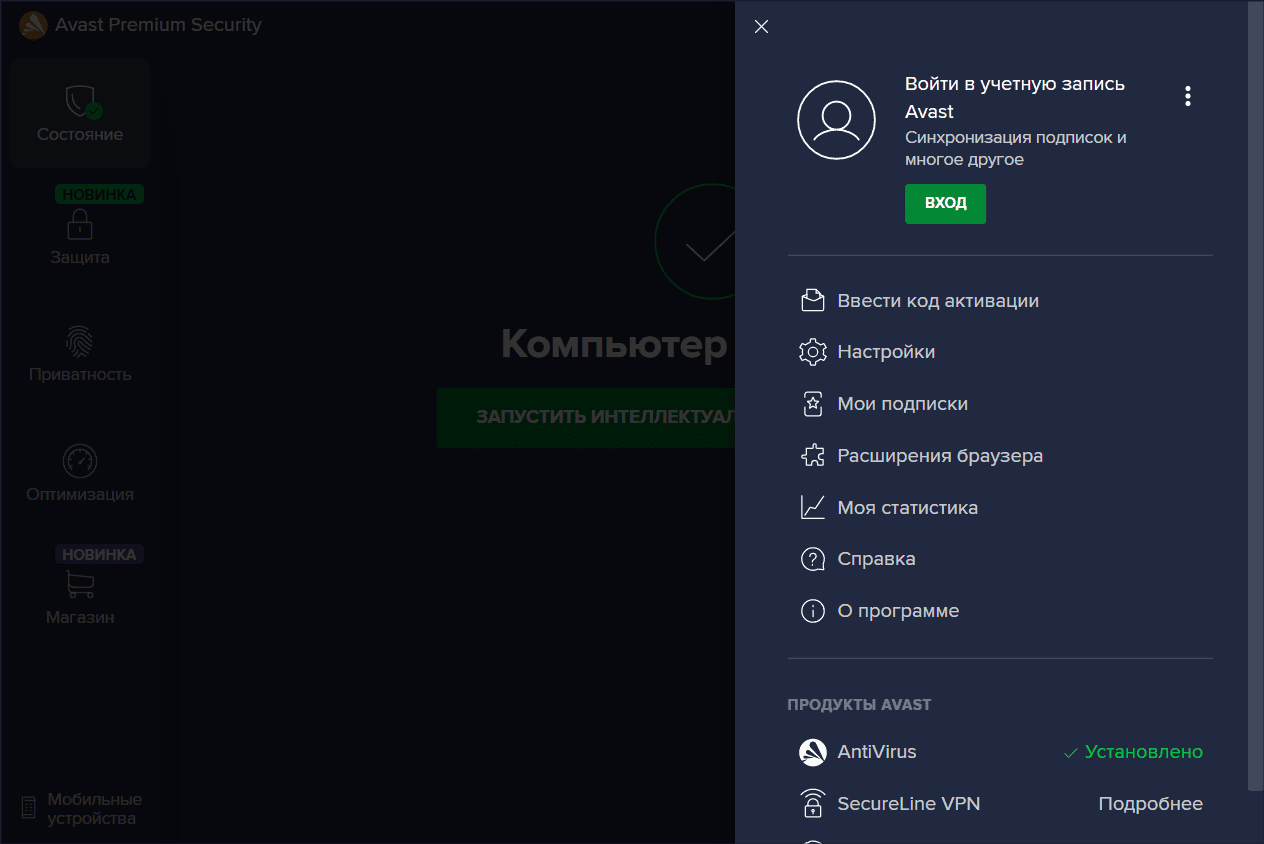Click the ПРОДУКТЫ AVAST section heading
Viewport: 1264px width, 844px height.
(x=859, y=705)
